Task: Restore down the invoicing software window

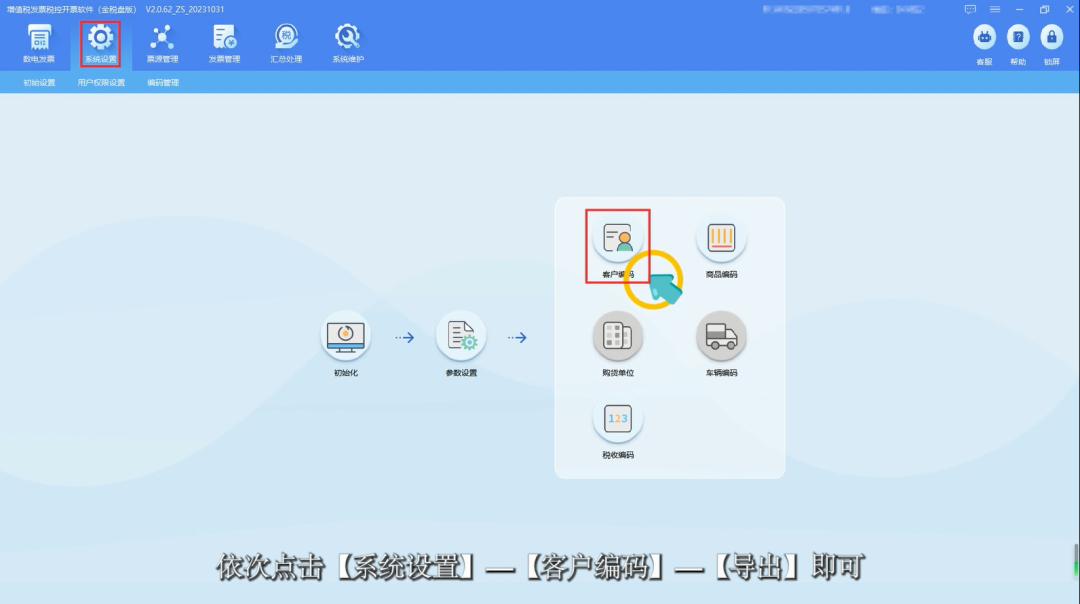Action: click(x=1044, y=9)
